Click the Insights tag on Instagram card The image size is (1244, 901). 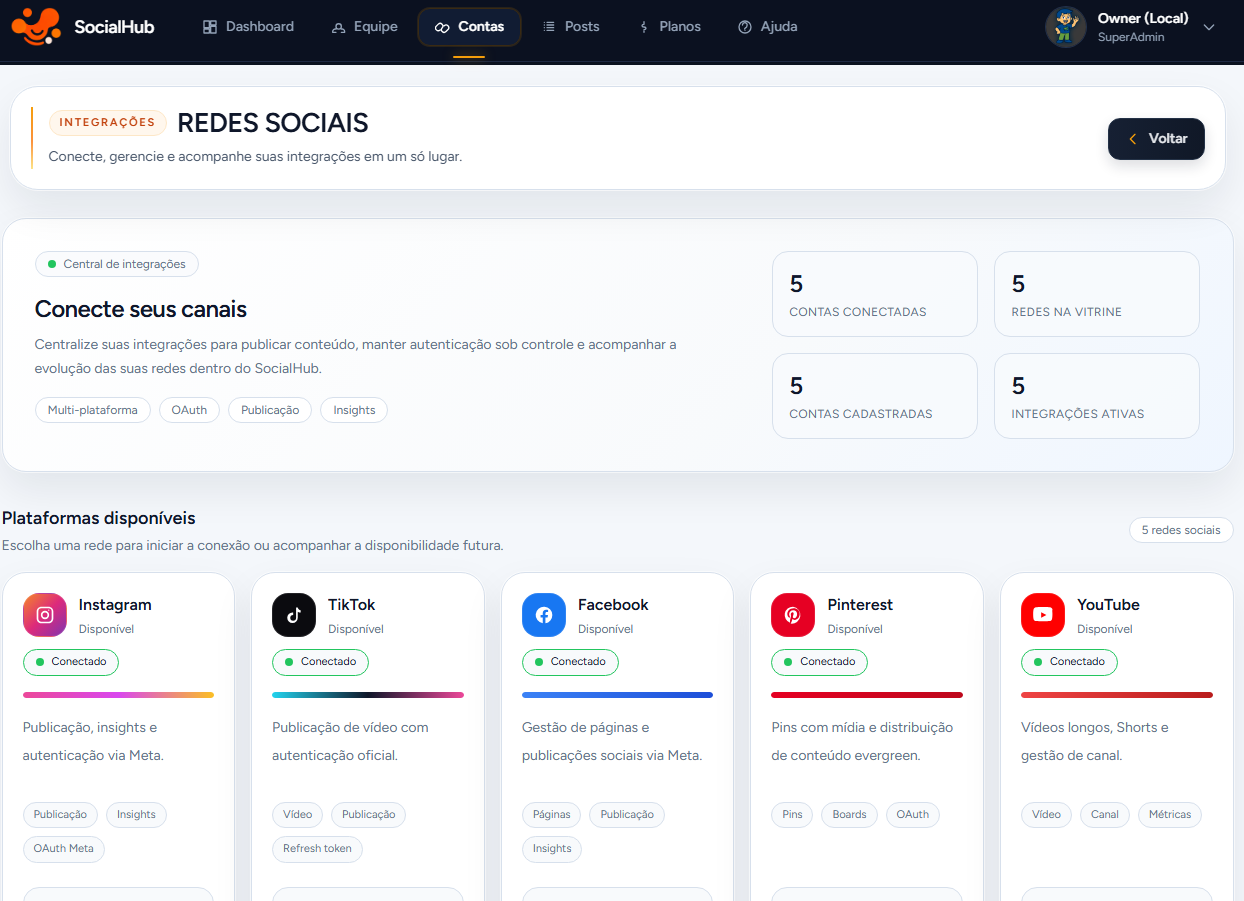click(136, 815)
